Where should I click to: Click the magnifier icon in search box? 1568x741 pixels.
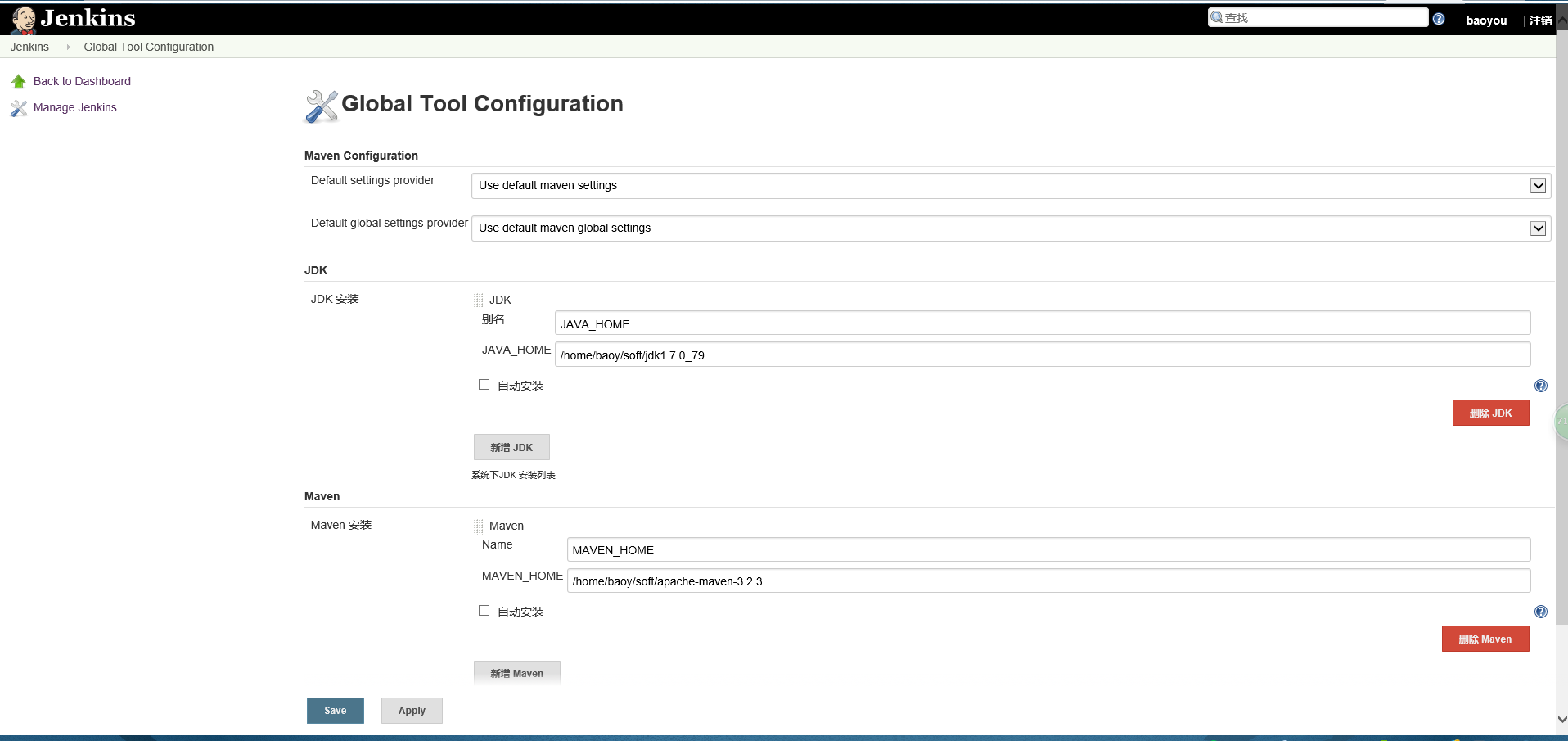click(1217, 17)
